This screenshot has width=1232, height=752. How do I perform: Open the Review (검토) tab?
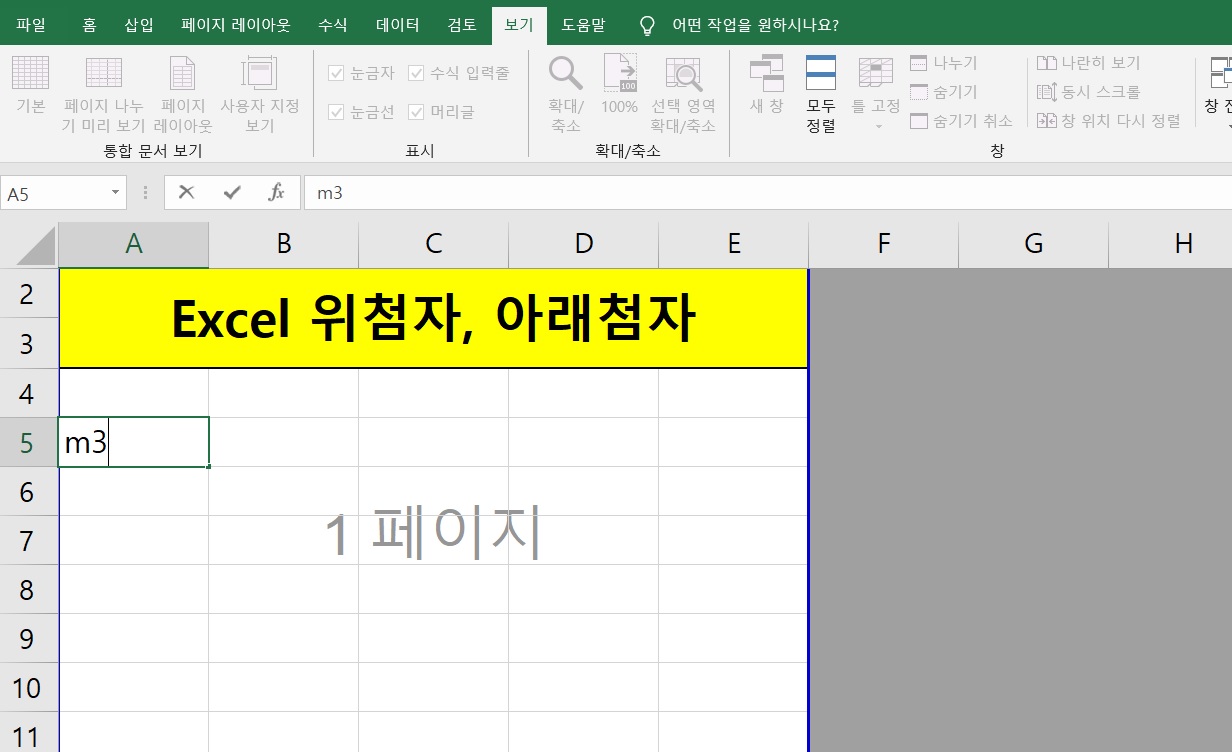click(462, 25)
